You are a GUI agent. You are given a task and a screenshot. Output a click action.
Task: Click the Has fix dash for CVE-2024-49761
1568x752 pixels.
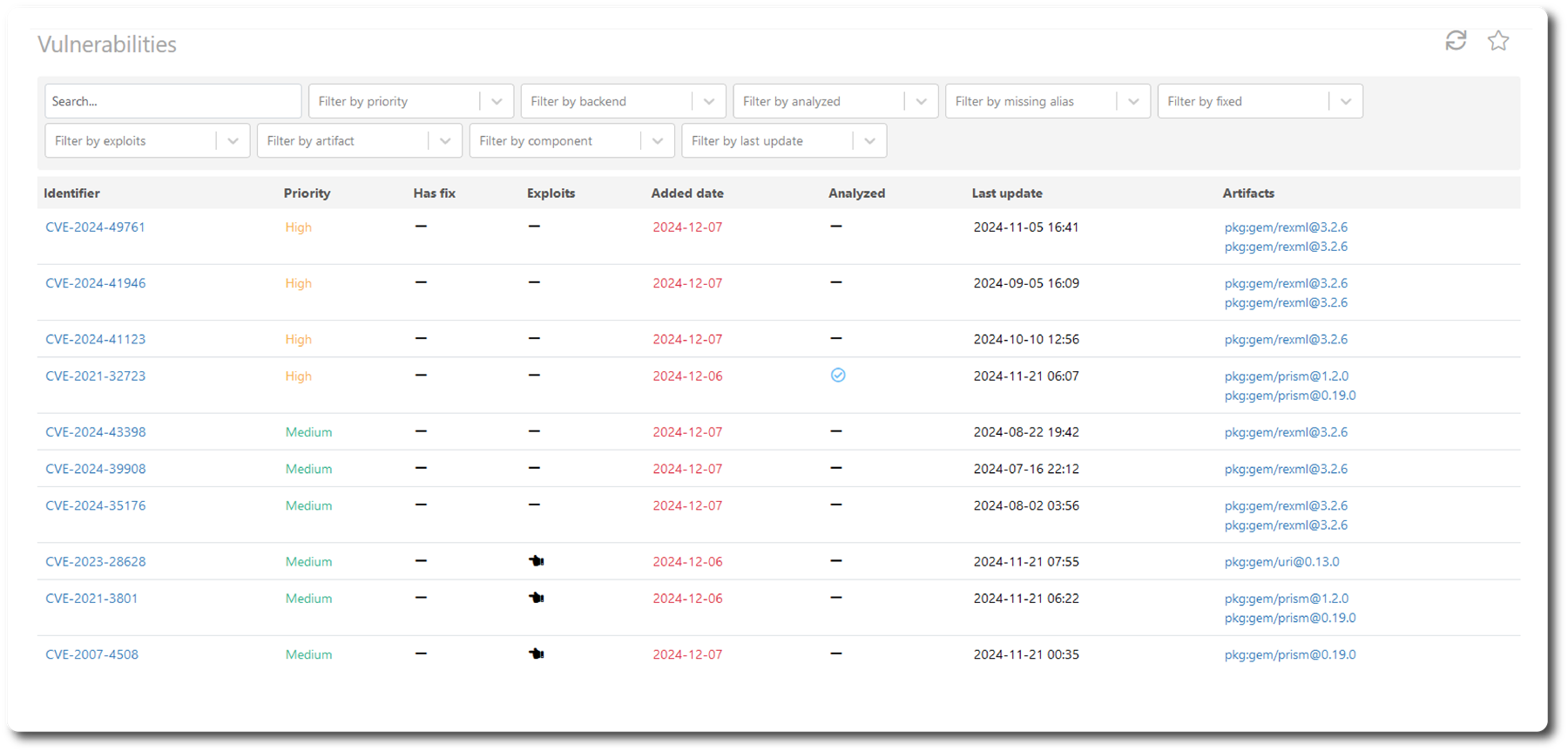[421, 227]
